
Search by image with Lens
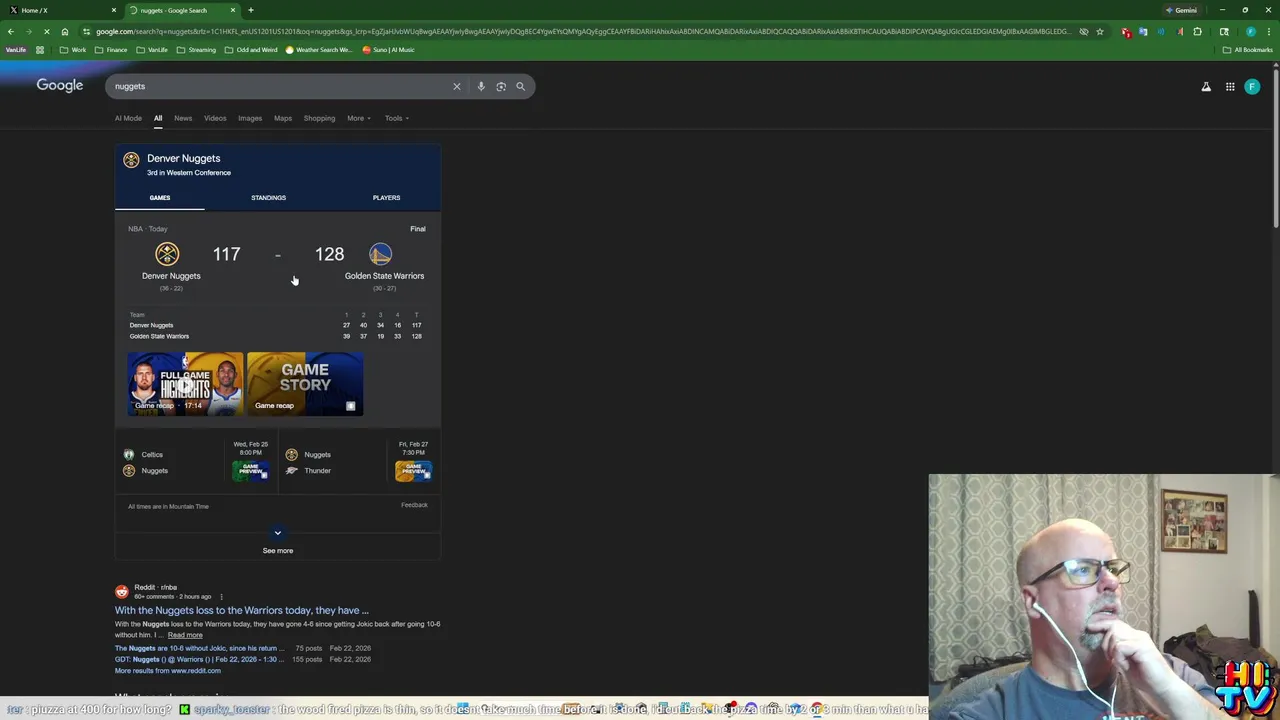tap(501, 86)
